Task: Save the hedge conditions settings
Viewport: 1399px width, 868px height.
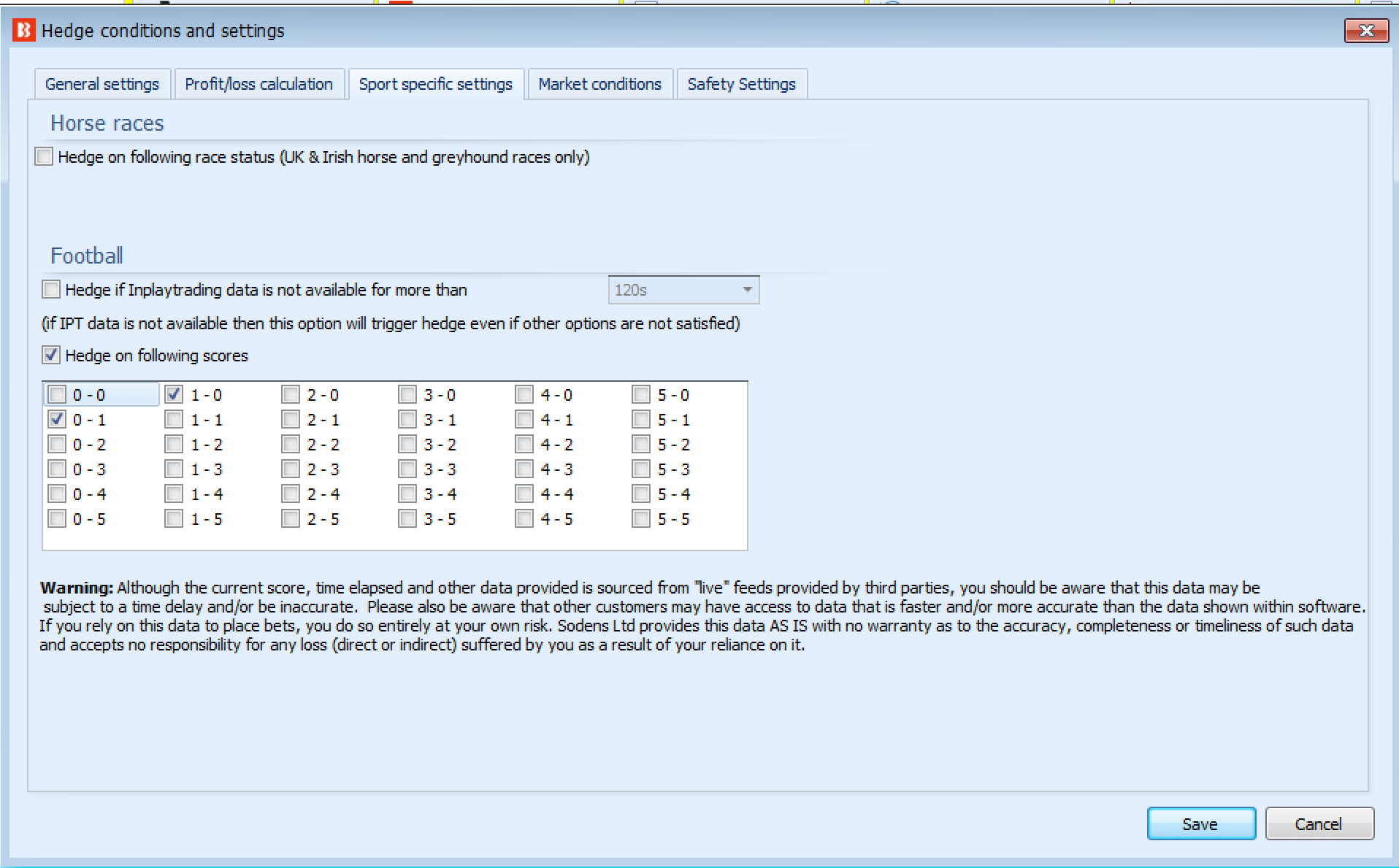Action: [1200, 823]
